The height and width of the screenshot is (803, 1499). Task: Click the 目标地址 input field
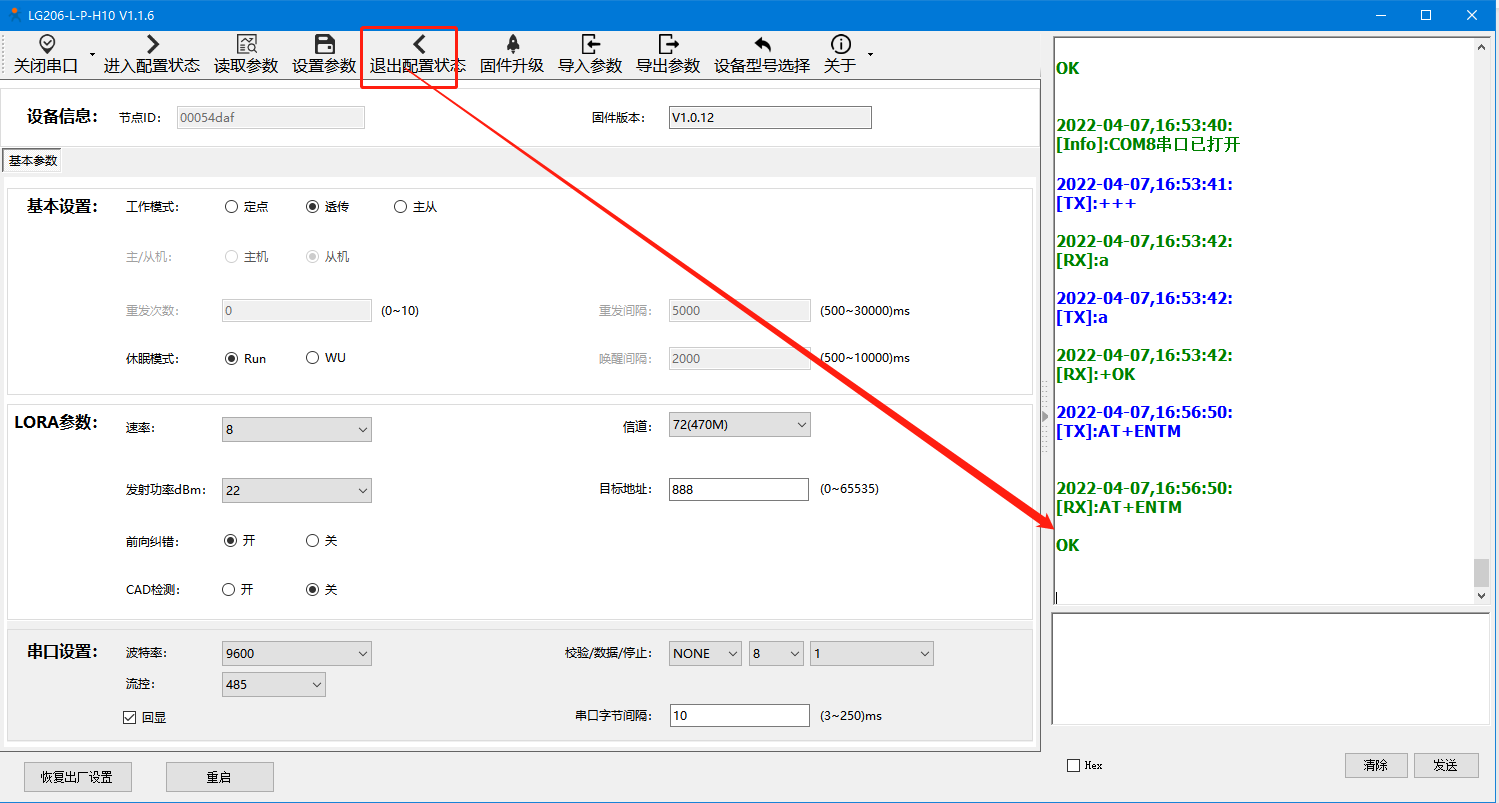738,489
